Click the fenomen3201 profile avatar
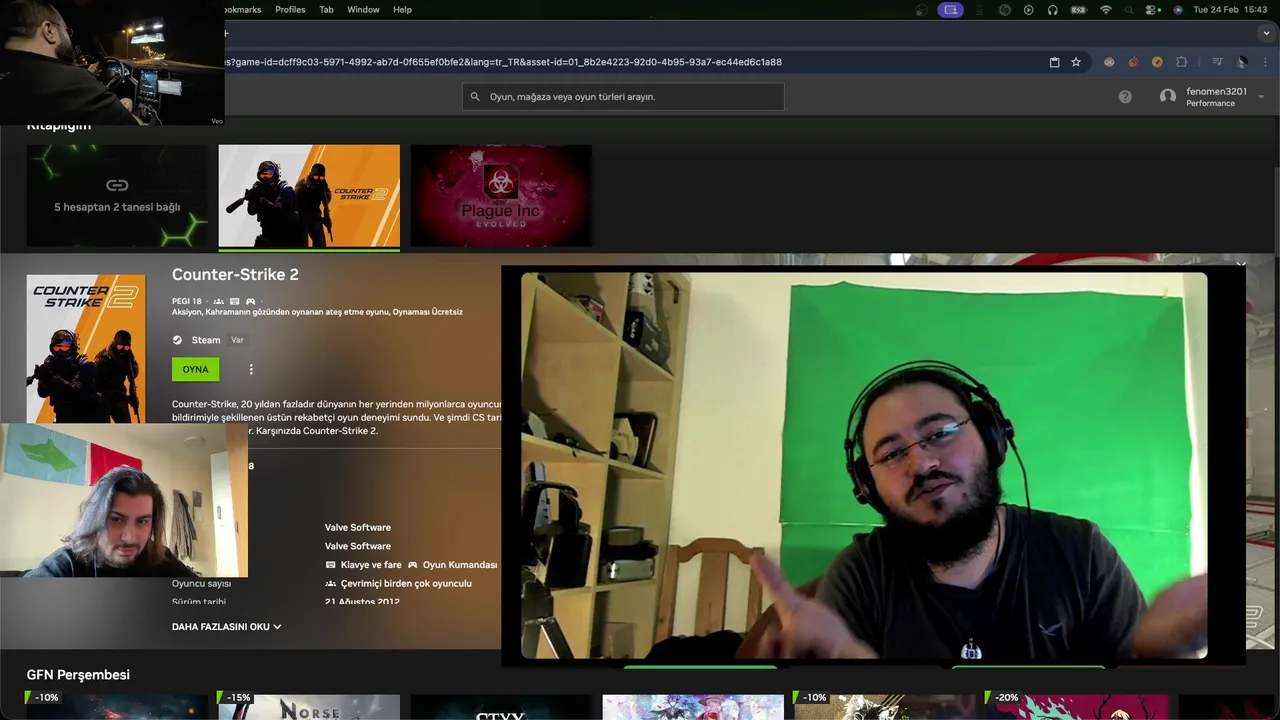Viewport: 1280px width, 720px height. pyautogui.click(x=1168, y=97)
